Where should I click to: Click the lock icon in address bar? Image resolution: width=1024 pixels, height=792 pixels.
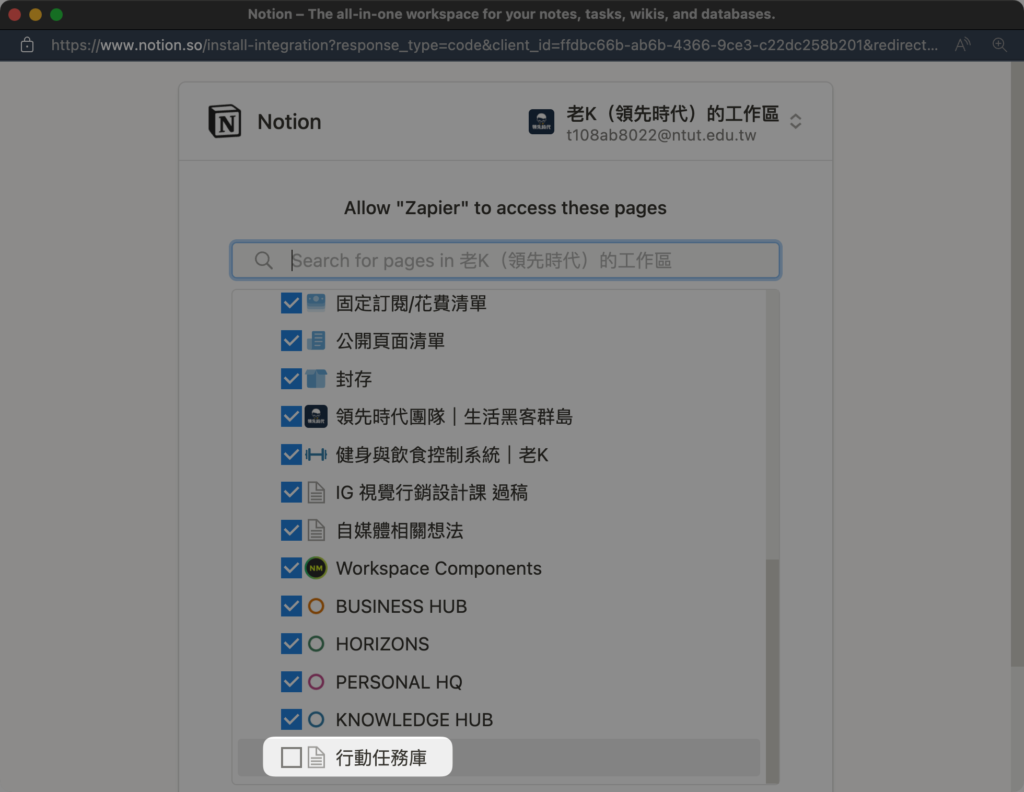coord(27,45)
